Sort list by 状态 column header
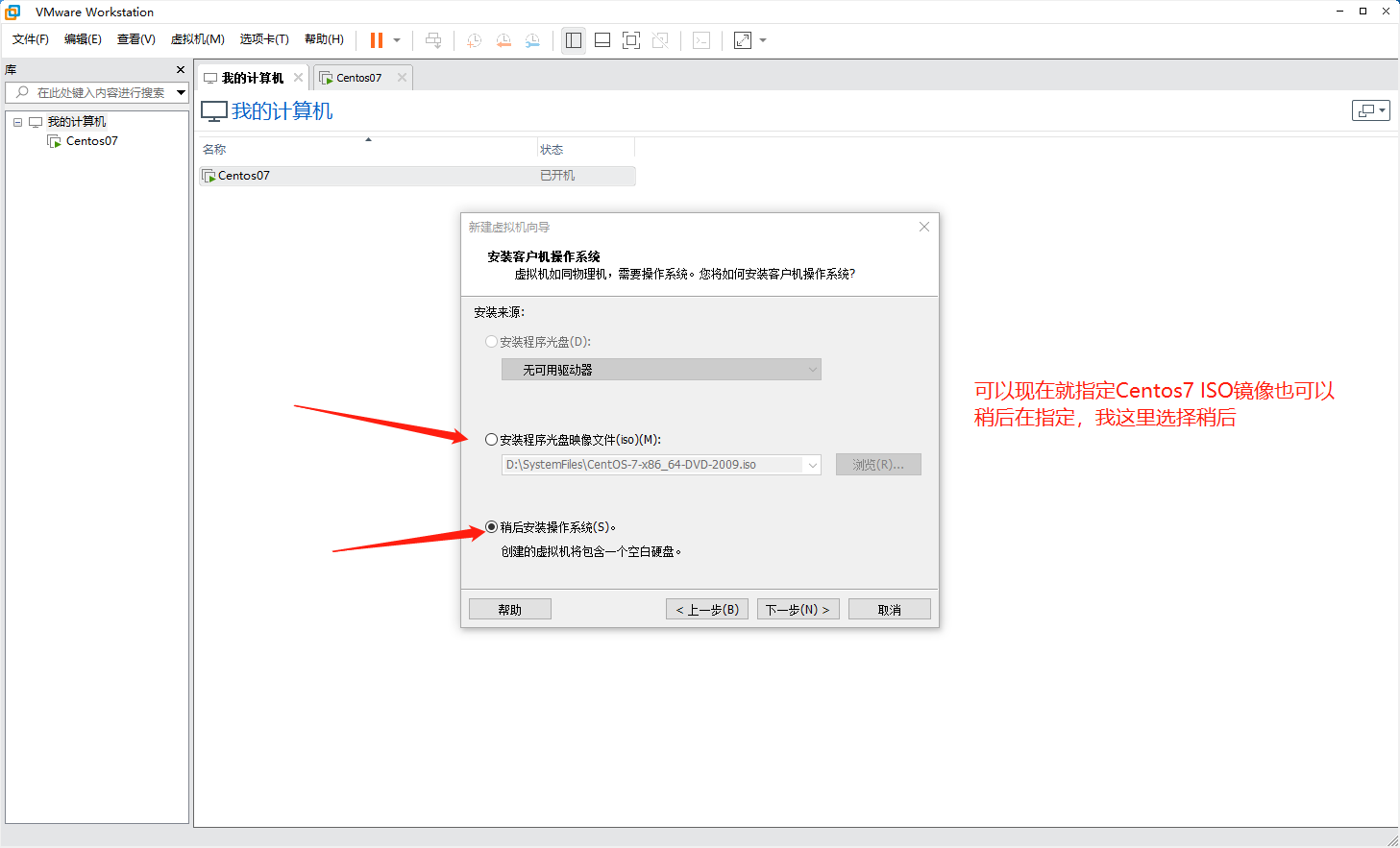Screen dimensions: 1400x848 click(x=586, y=149)
